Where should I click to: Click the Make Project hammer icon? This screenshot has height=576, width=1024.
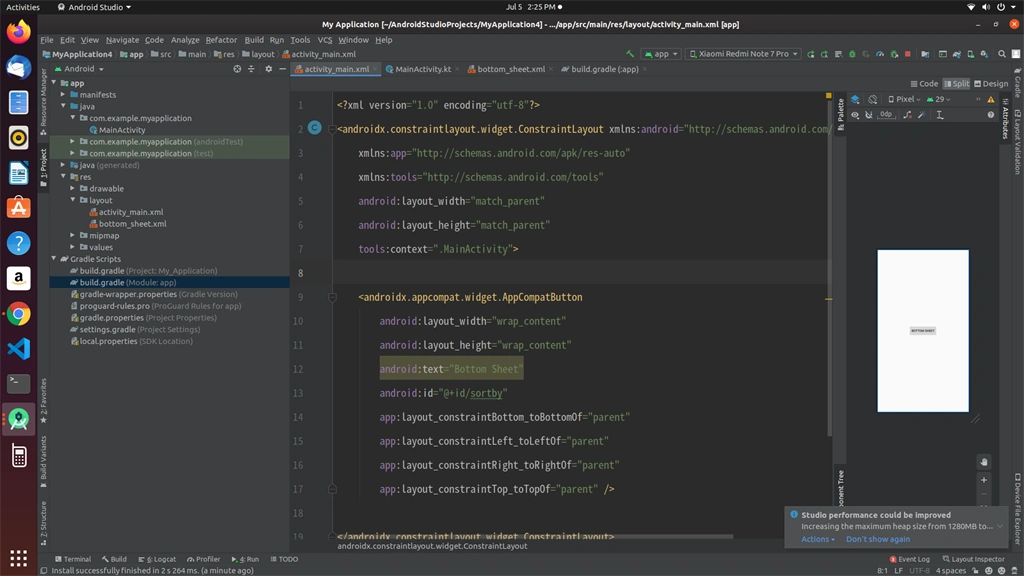point(630,54)
